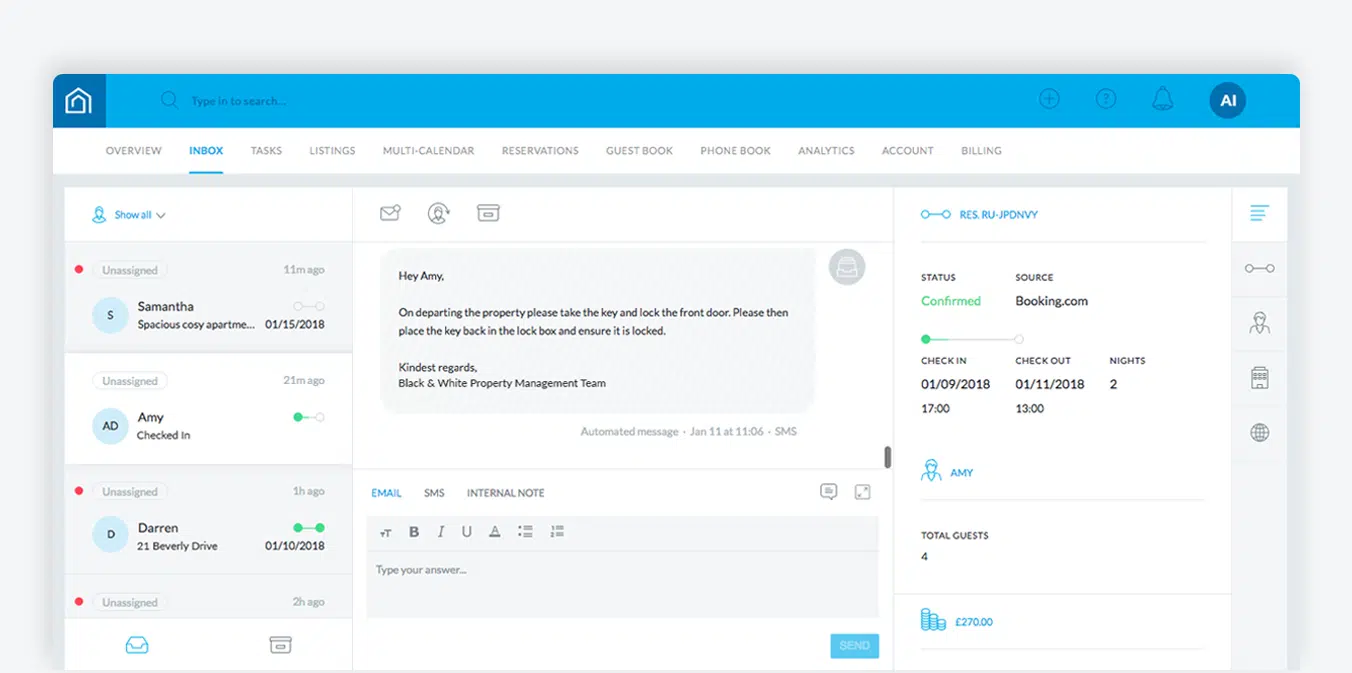The width and height of the screenshot is (1352, 673).
Task: Click the globe icon in right sidebar
Action: (1260, 432)
